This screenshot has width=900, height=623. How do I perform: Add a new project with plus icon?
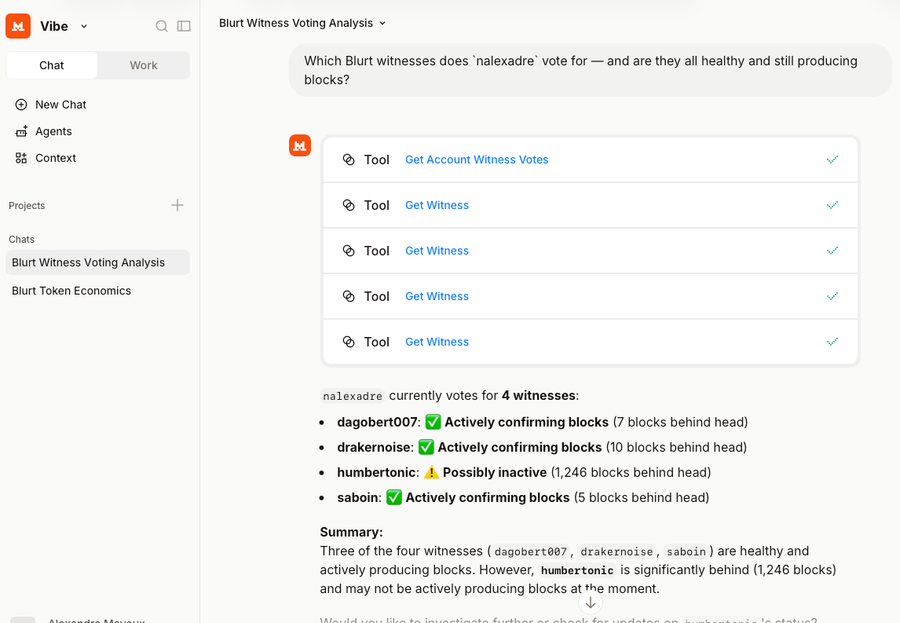coord(177,205)
